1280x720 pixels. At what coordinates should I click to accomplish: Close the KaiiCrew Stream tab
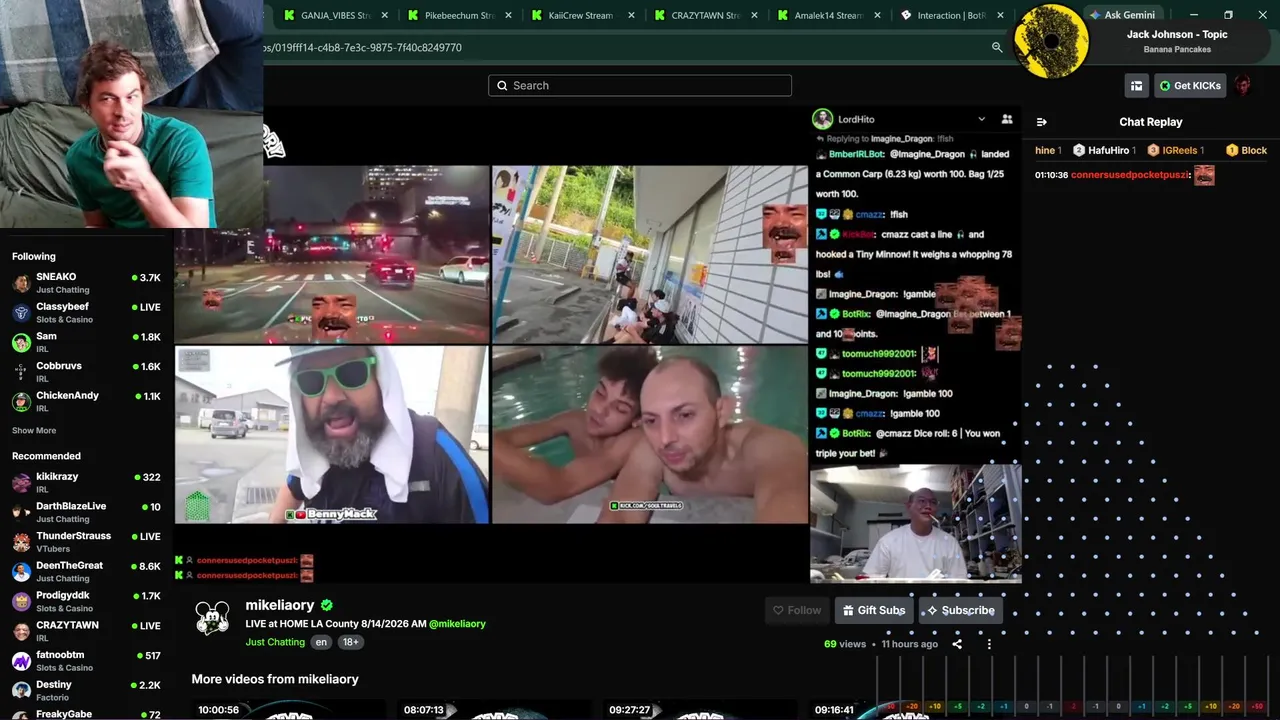[632, 15]
